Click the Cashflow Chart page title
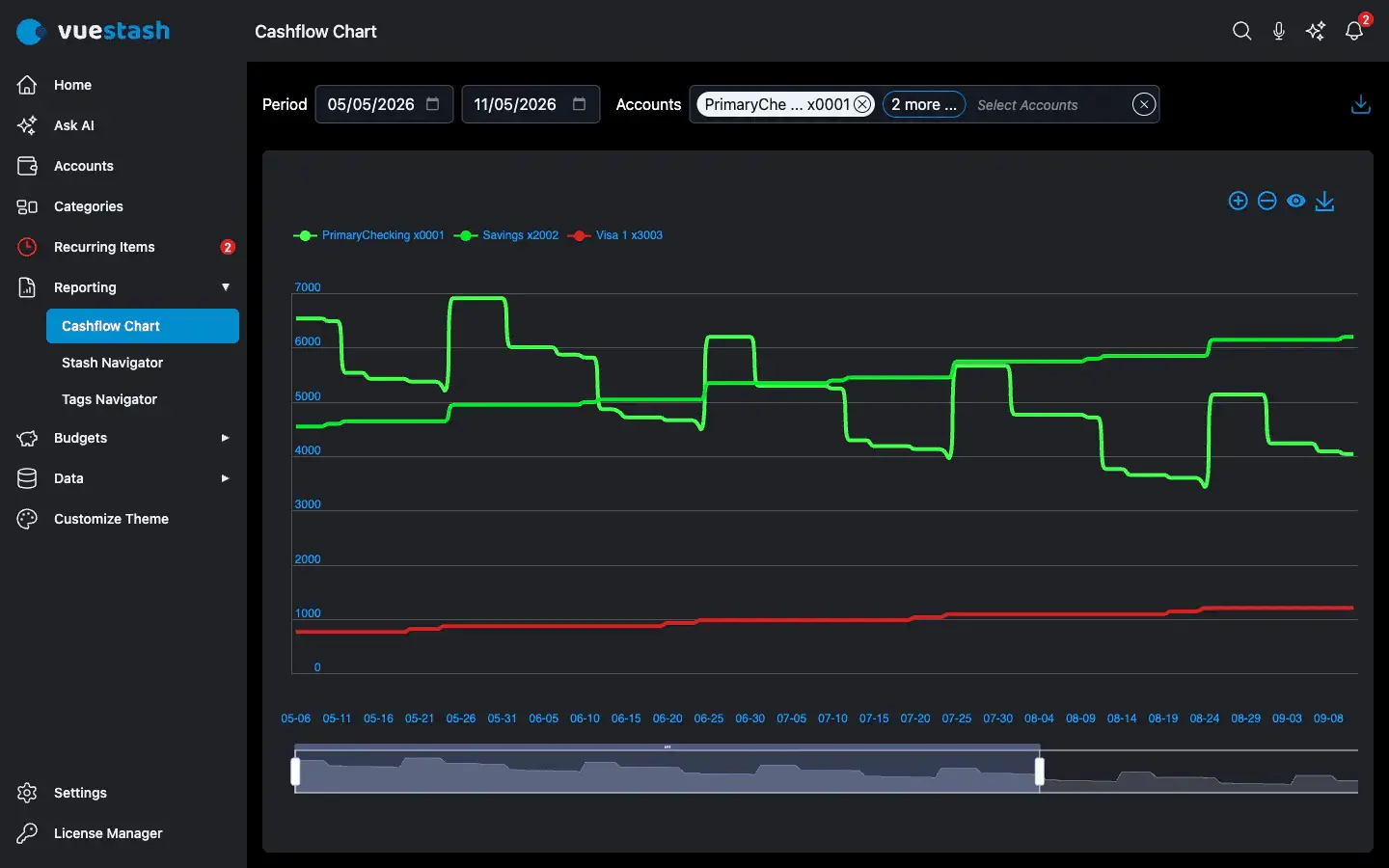 tap(315, 31)
